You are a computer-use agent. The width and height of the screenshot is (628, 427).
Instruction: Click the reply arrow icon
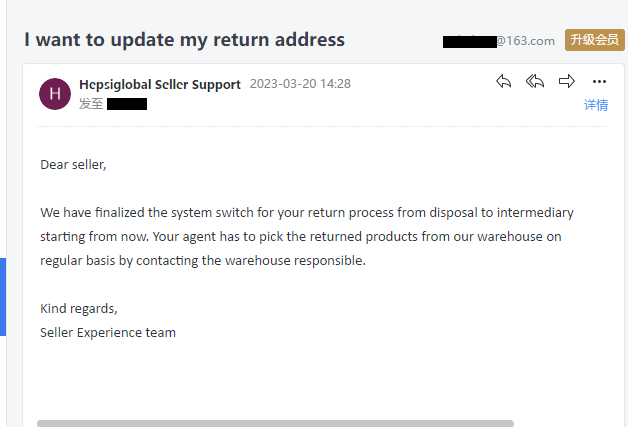click(x=503, y=81)
